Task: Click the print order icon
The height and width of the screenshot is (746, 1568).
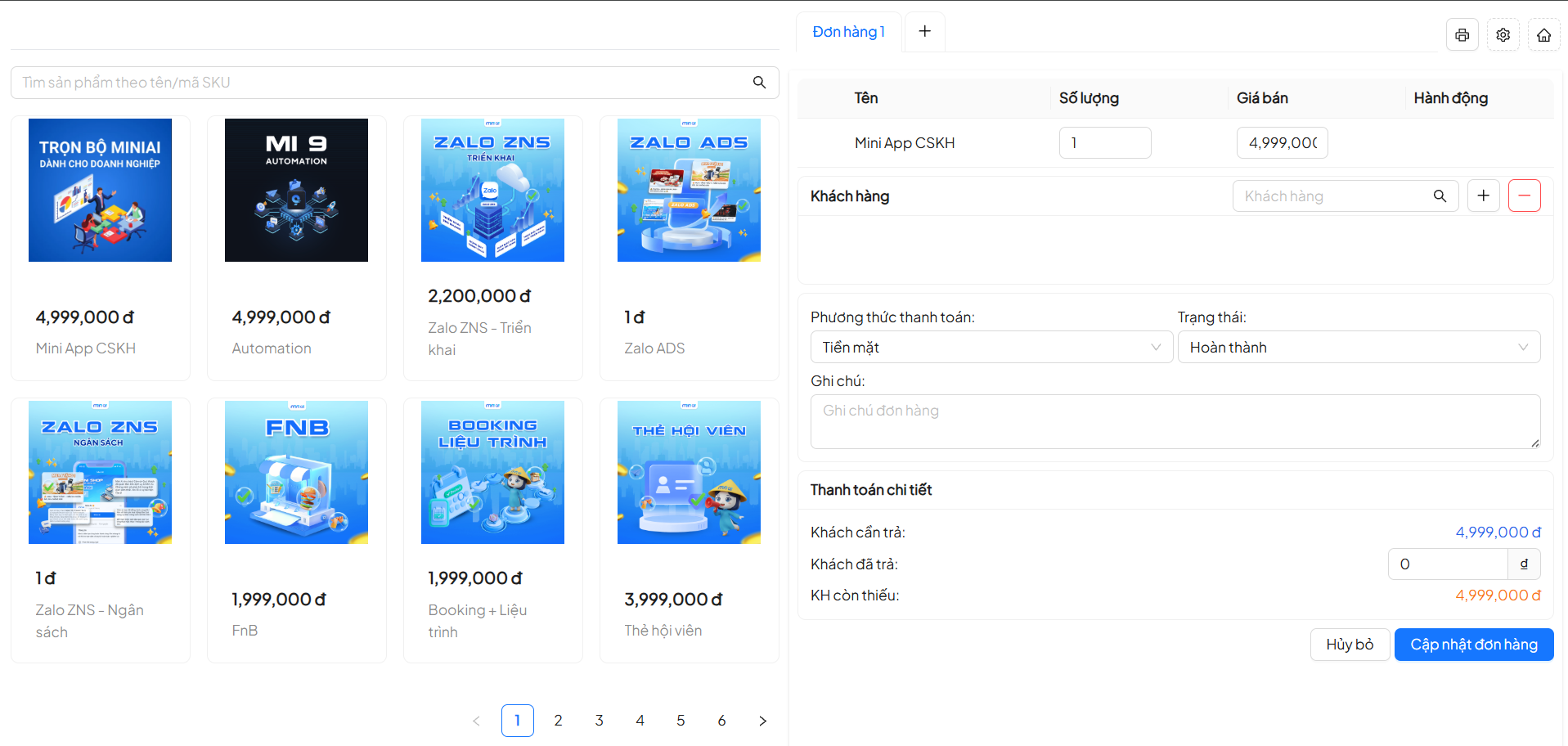Action: tap(1462, 35)
